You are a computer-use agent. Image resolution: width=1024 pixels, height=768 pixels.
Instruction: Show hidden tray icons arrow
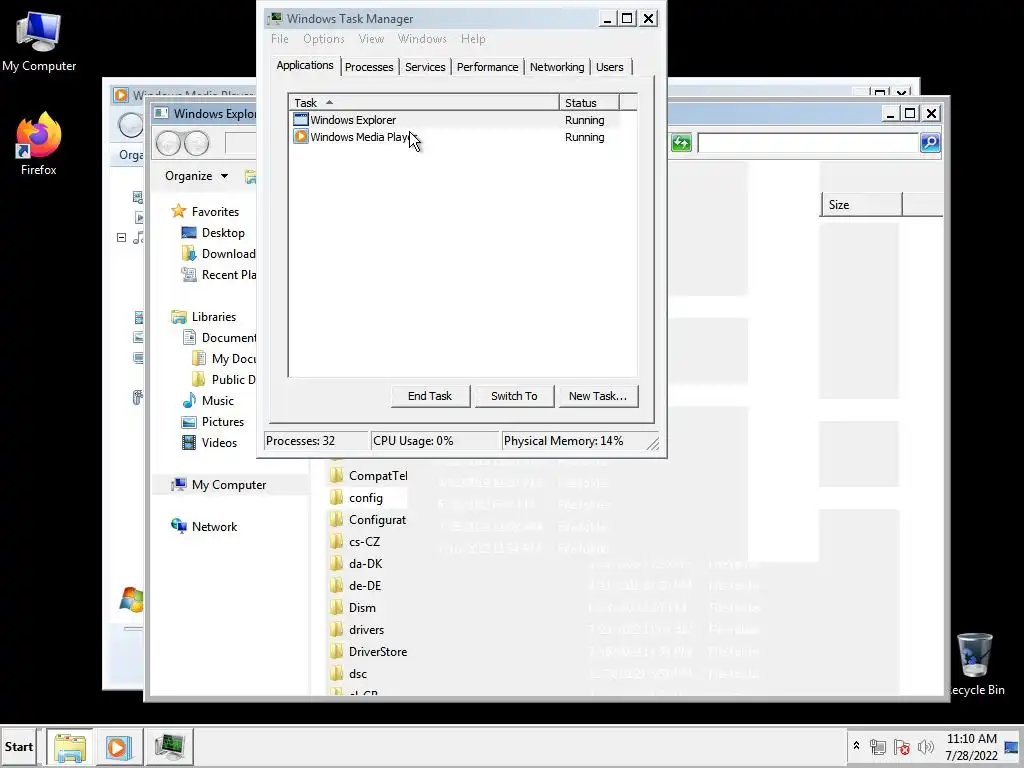[x=856, y=746]
